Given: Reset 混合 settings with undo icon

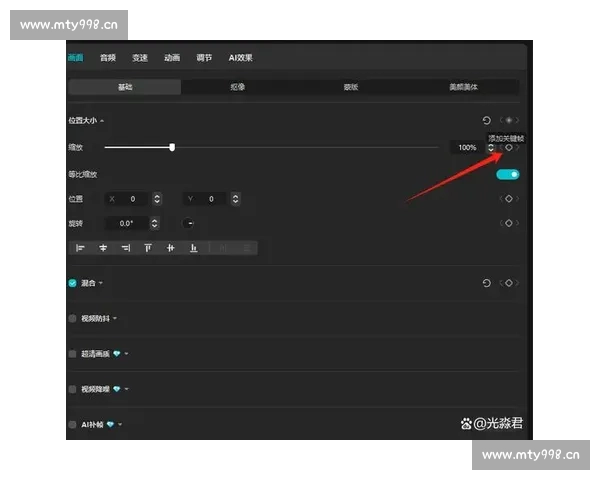Looking at the screenshot, I should (x=486, y=283).
